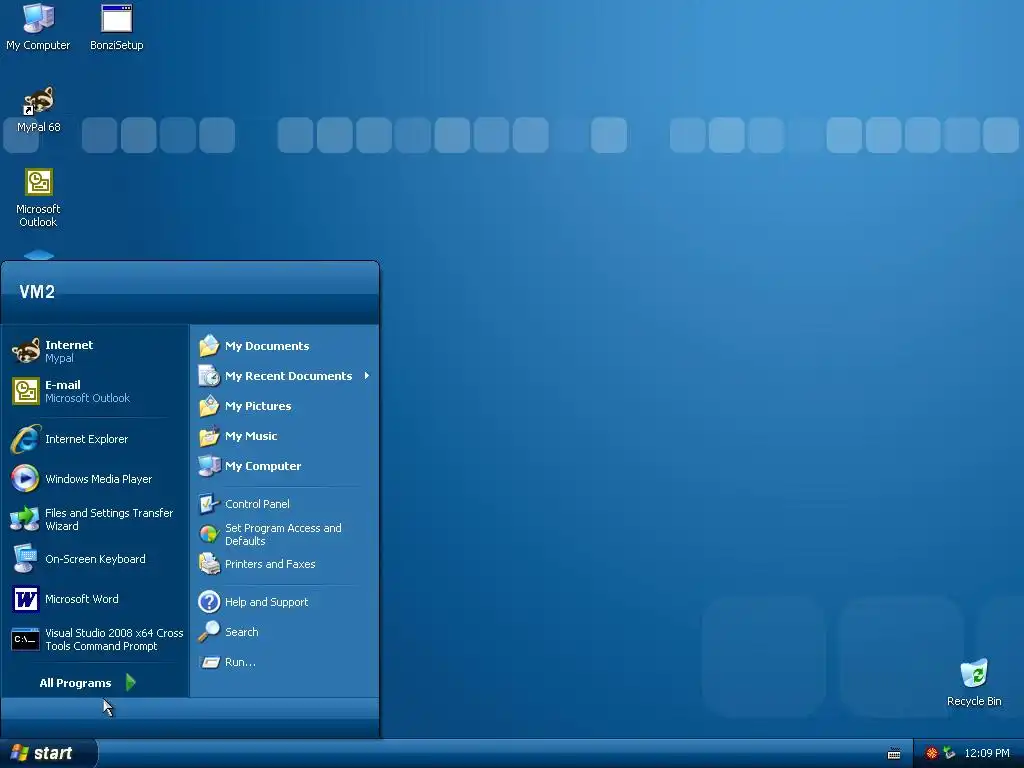Open Control Panel label

[x=257, y=504]
